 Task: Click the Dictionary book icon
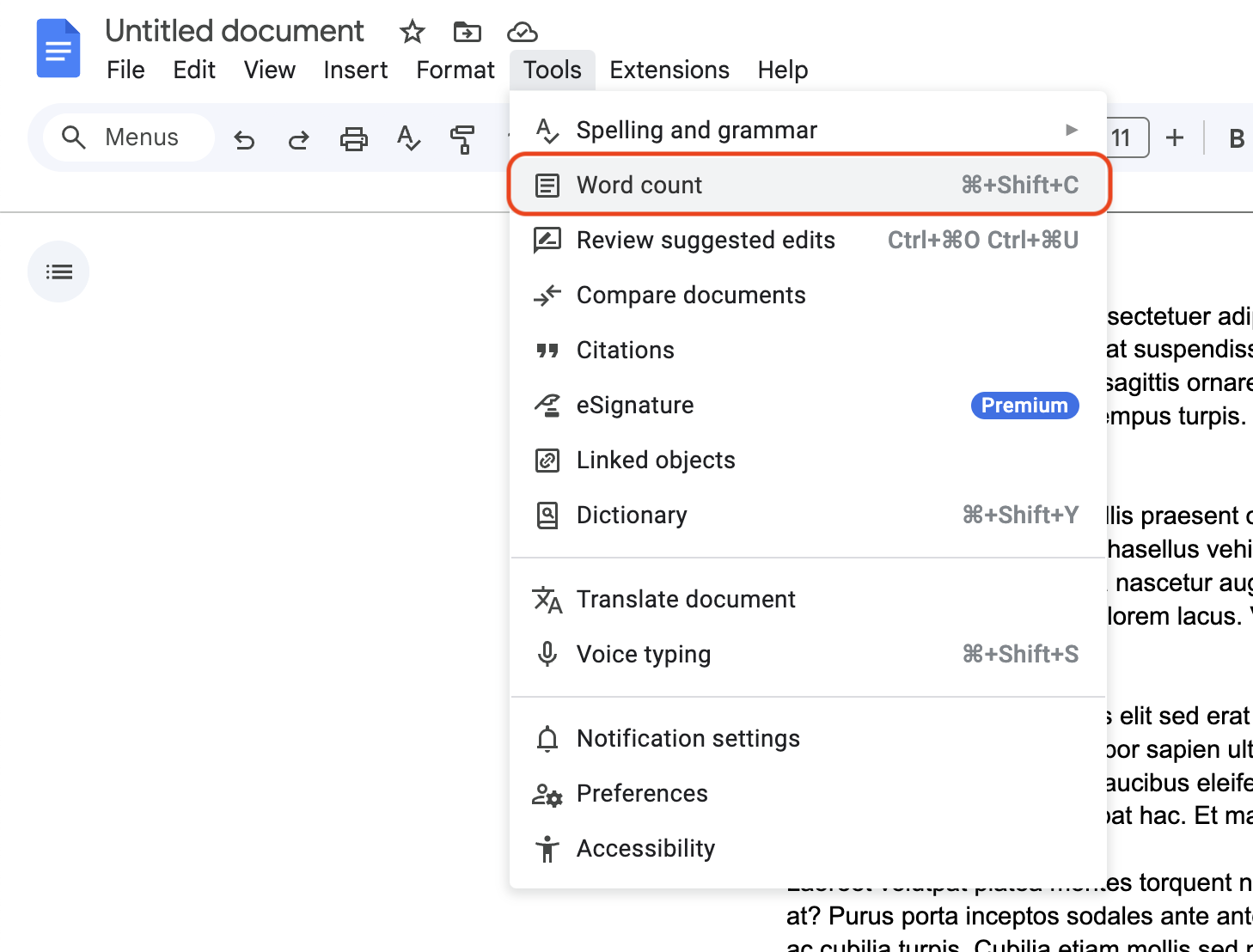tap(547, 516)
